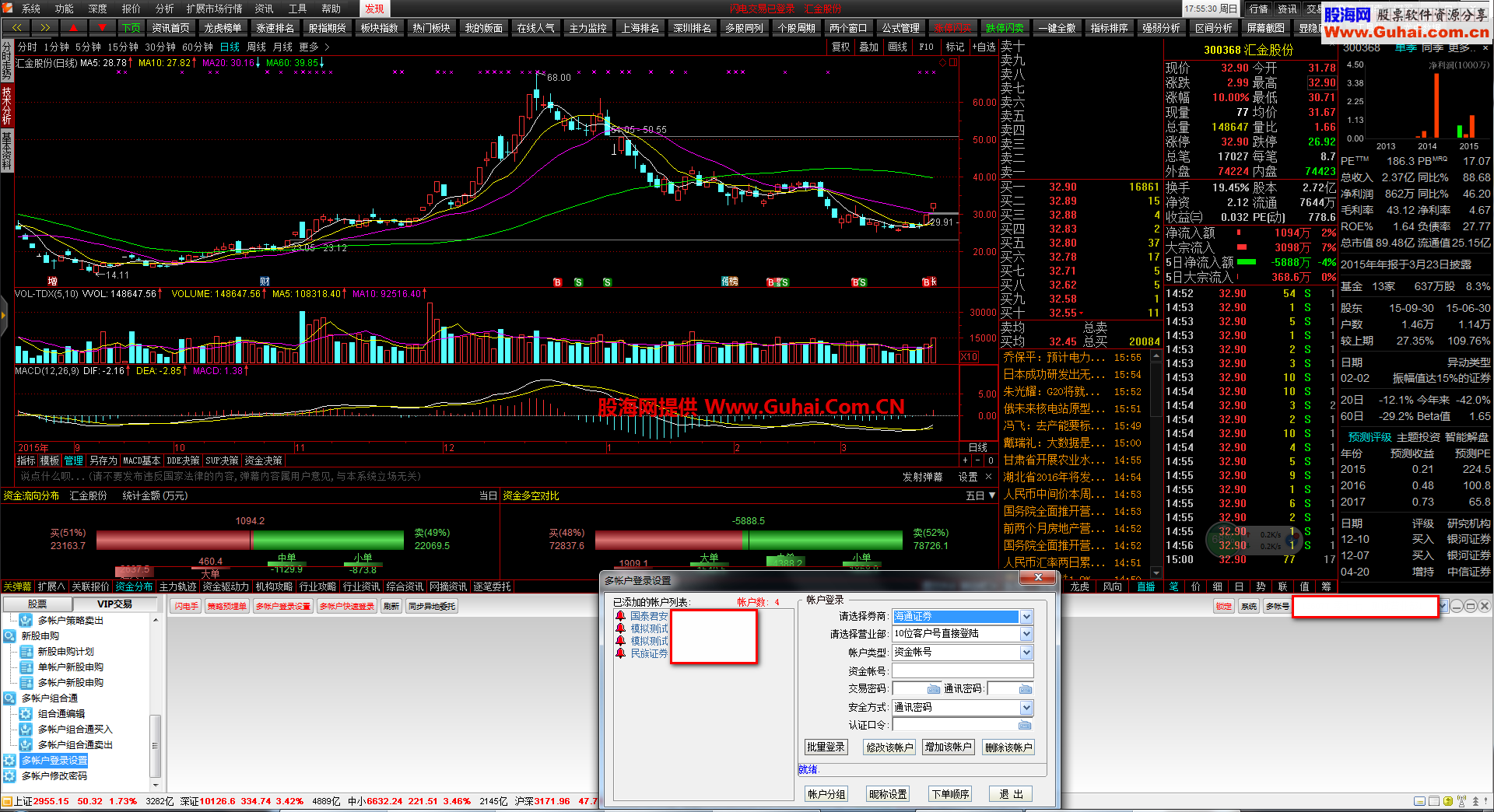This screenshot has width=1494, height=812.
Task: Open the soft keyboard for 认证口令 field
Action: click(x=1025, y=725)
